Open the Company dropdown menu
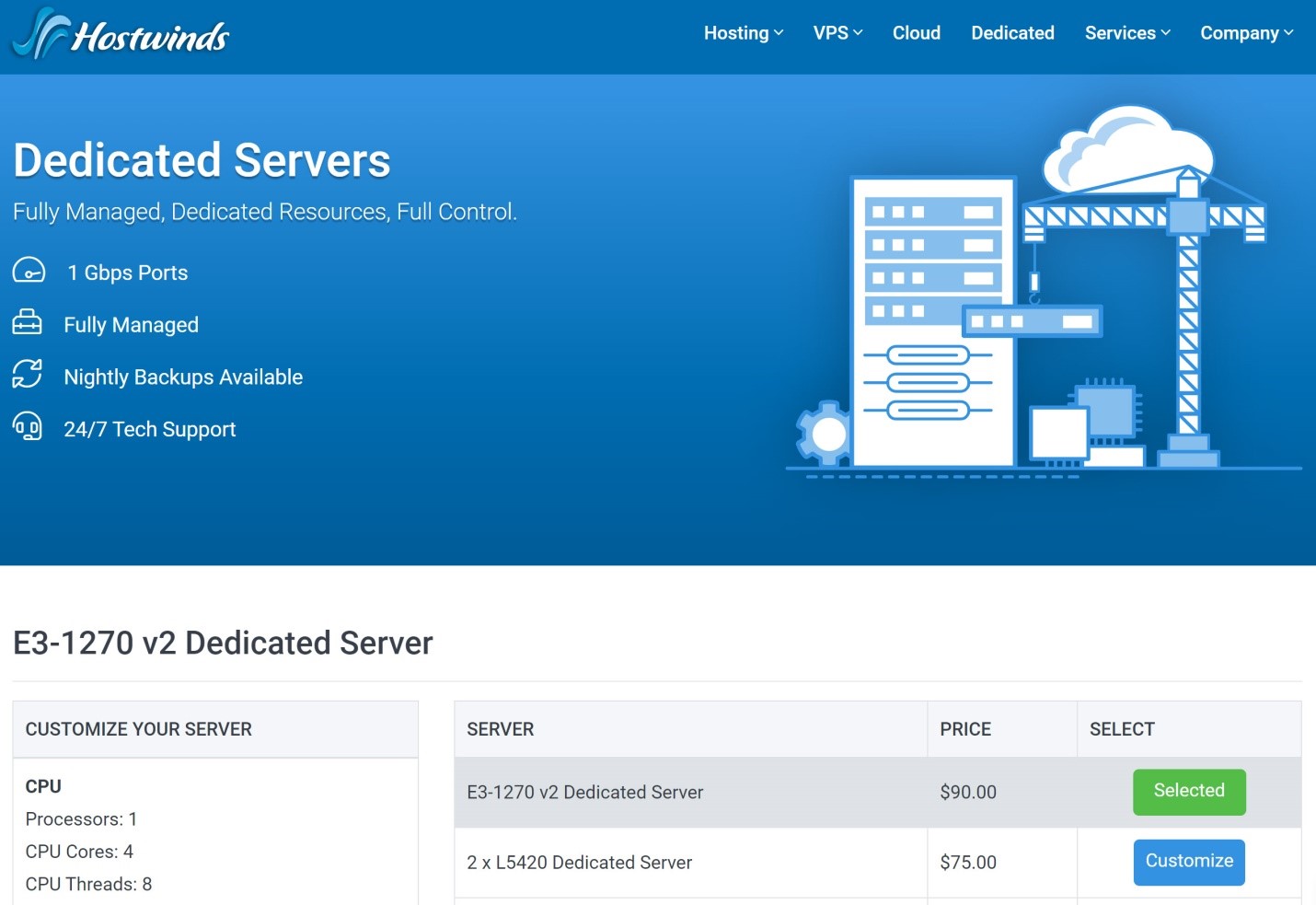Screen dimensions: 1316x905 (1246, 33)
